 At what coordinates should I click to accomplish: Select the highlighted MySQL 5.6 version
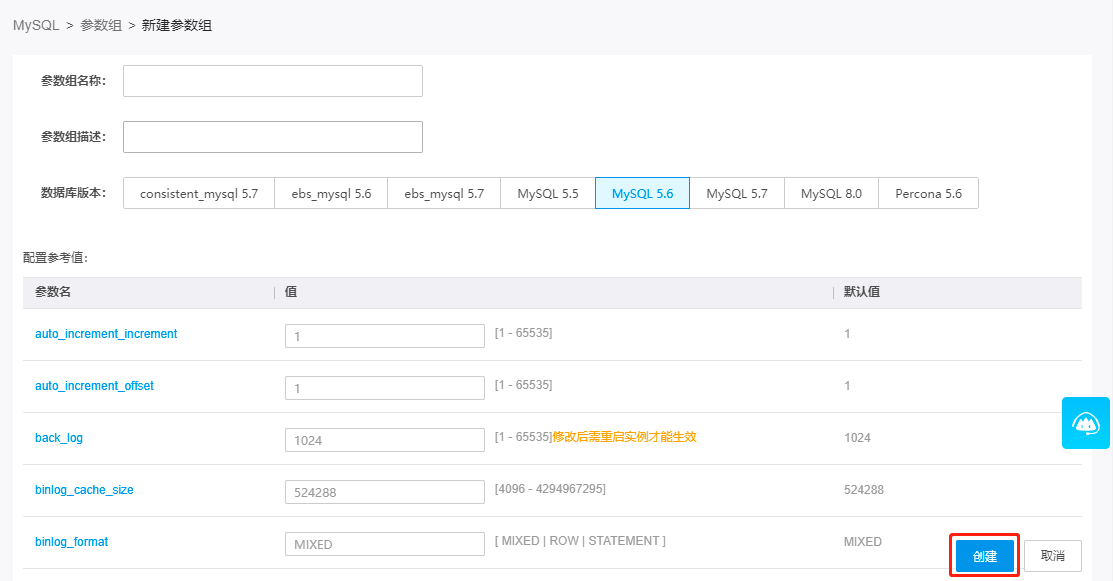642,194
